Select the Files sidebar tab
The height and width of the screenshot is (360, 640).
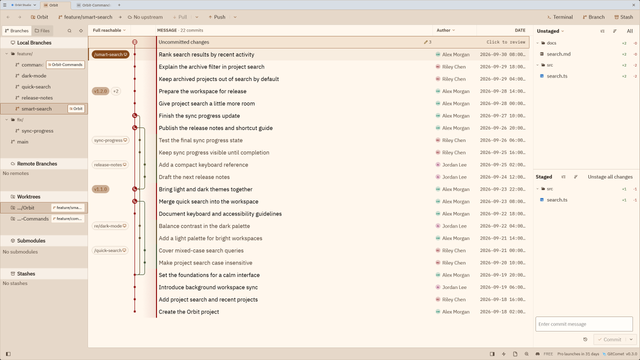(42, 31)
